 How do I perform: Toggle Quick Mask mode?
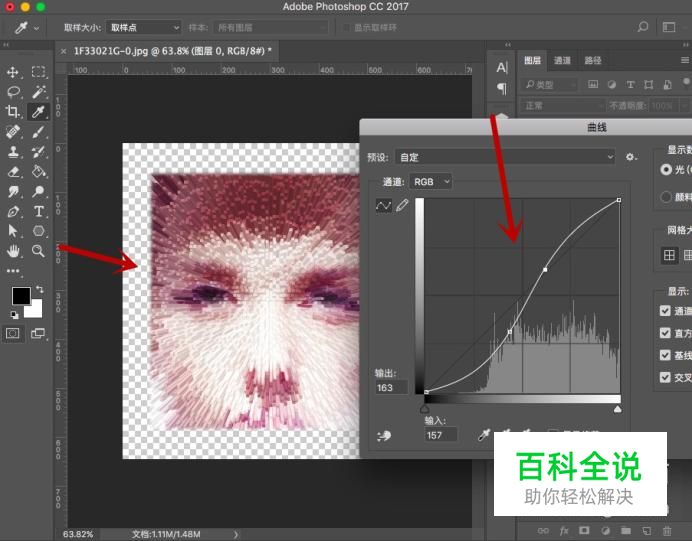[x=13, y=333]
